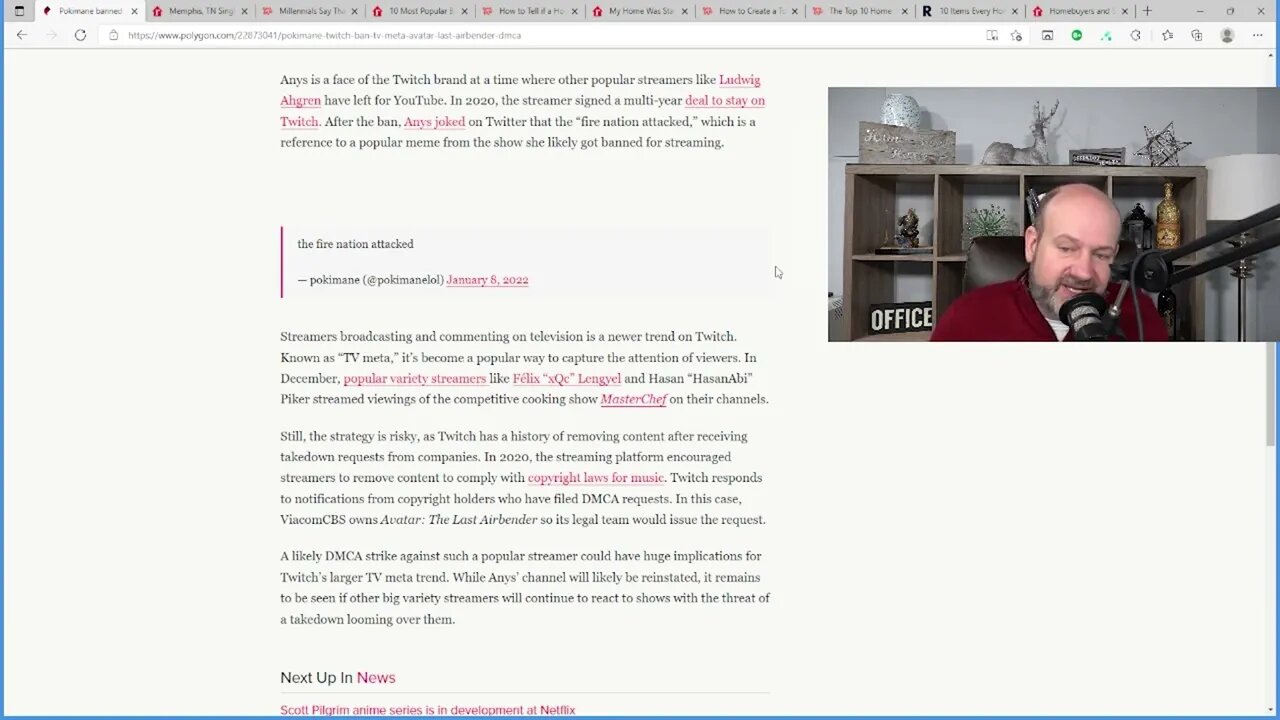
Task: Open the browser settings and more menu
Action: click(x=1257, y=35)
